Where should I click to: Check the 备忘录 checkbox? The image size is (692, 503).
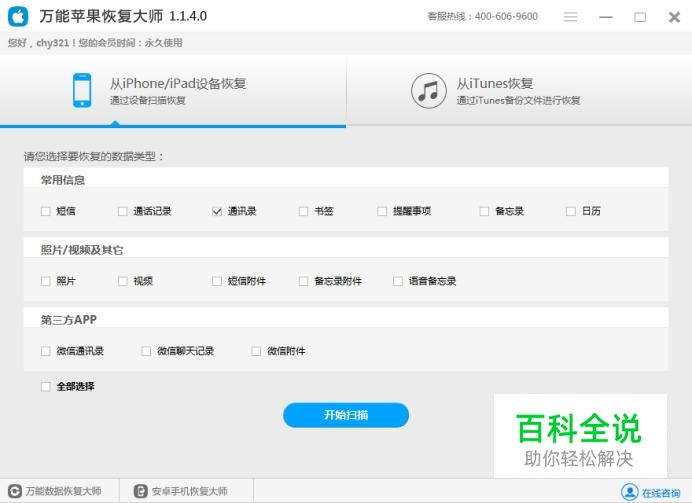[484, 211]
